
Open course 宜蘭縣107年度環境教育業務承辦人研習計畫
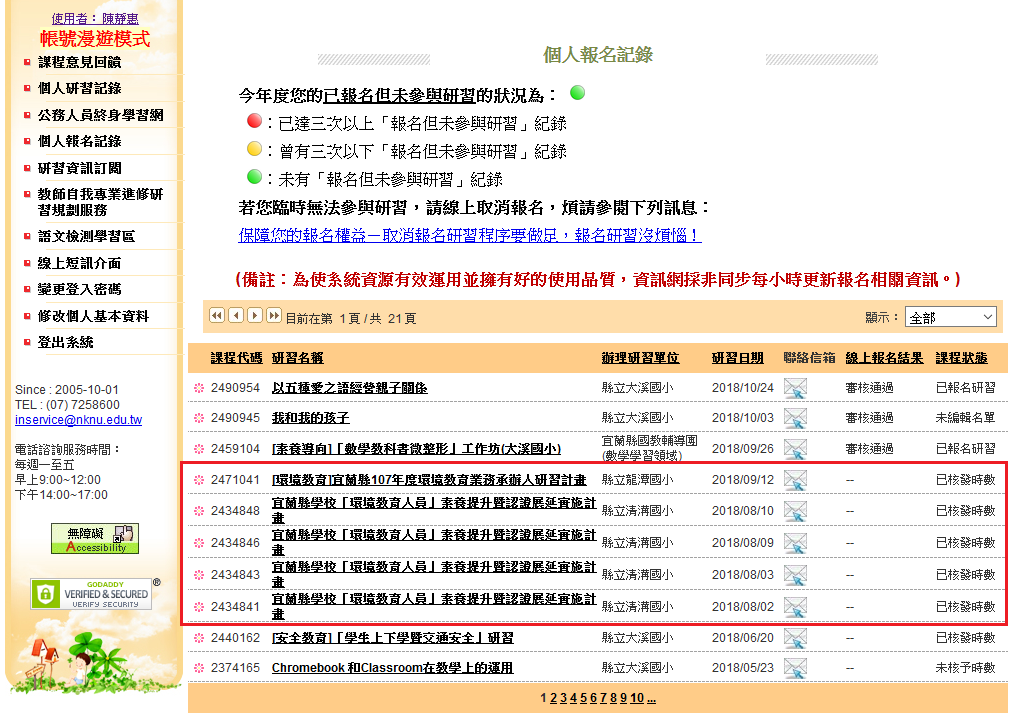[429, 480]
